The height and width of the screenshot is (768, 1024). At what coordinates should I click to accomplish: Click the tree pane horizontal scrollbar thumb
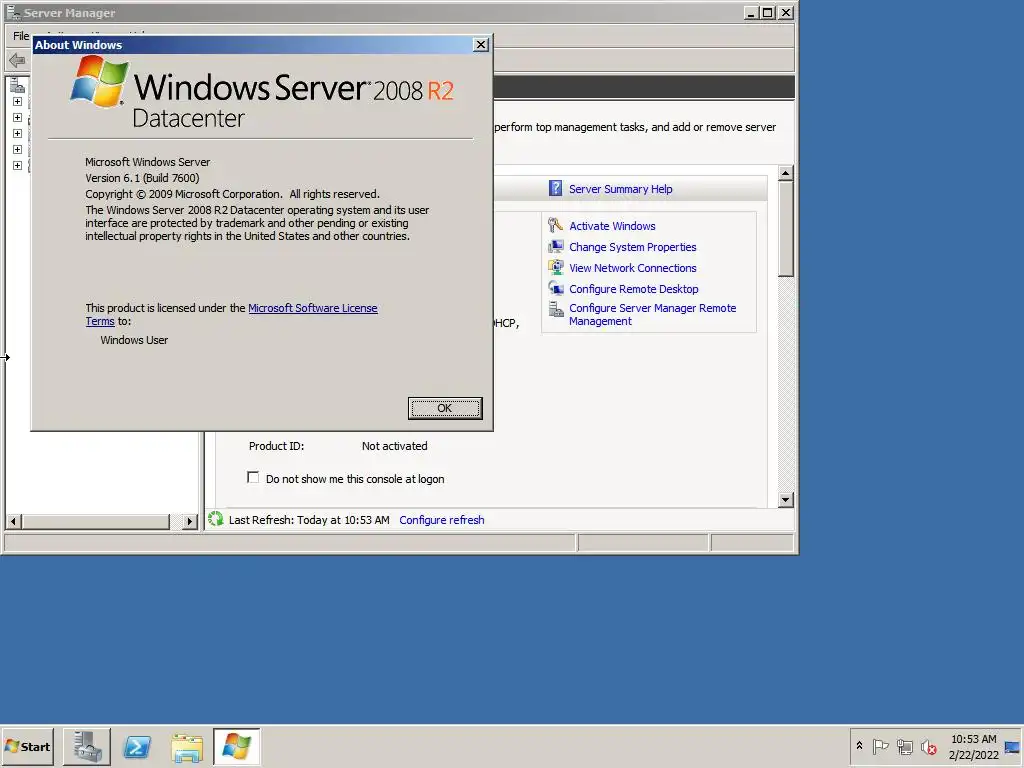[x=95, y=521]
